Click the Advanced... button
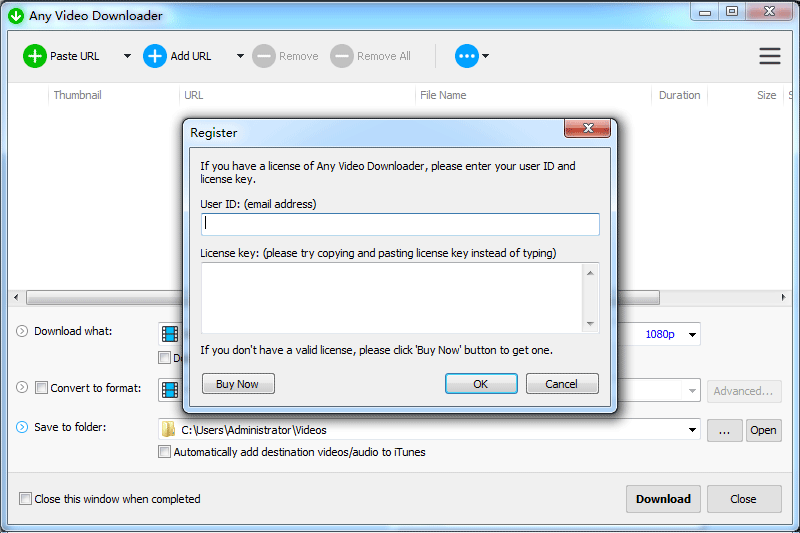 coord(744,391)
